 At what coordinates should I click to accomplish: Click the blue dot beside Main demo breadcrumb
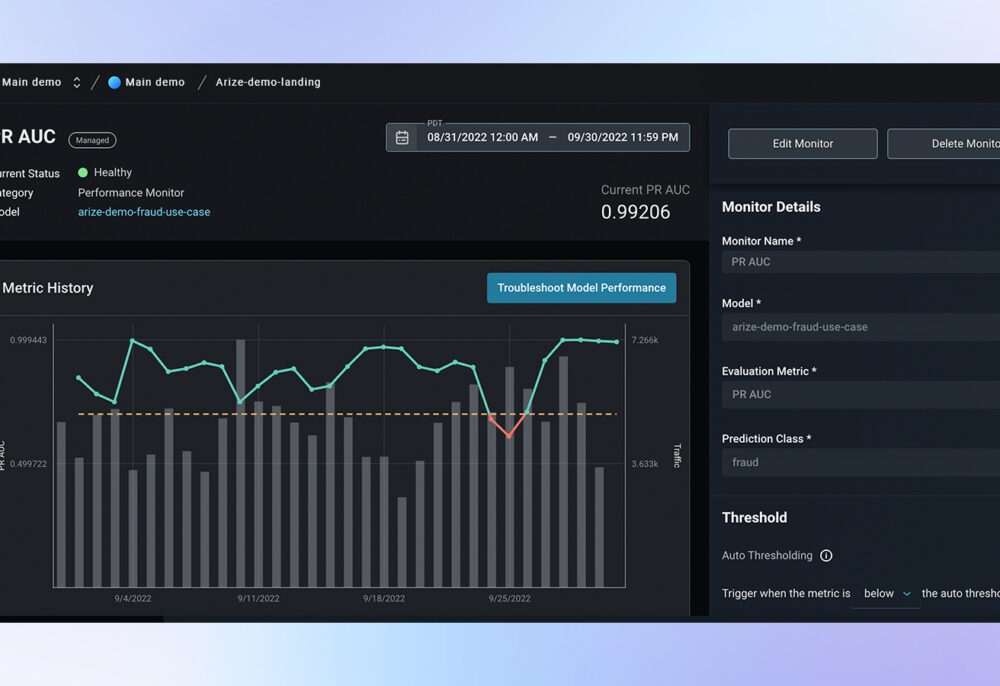tap(112, 82)
